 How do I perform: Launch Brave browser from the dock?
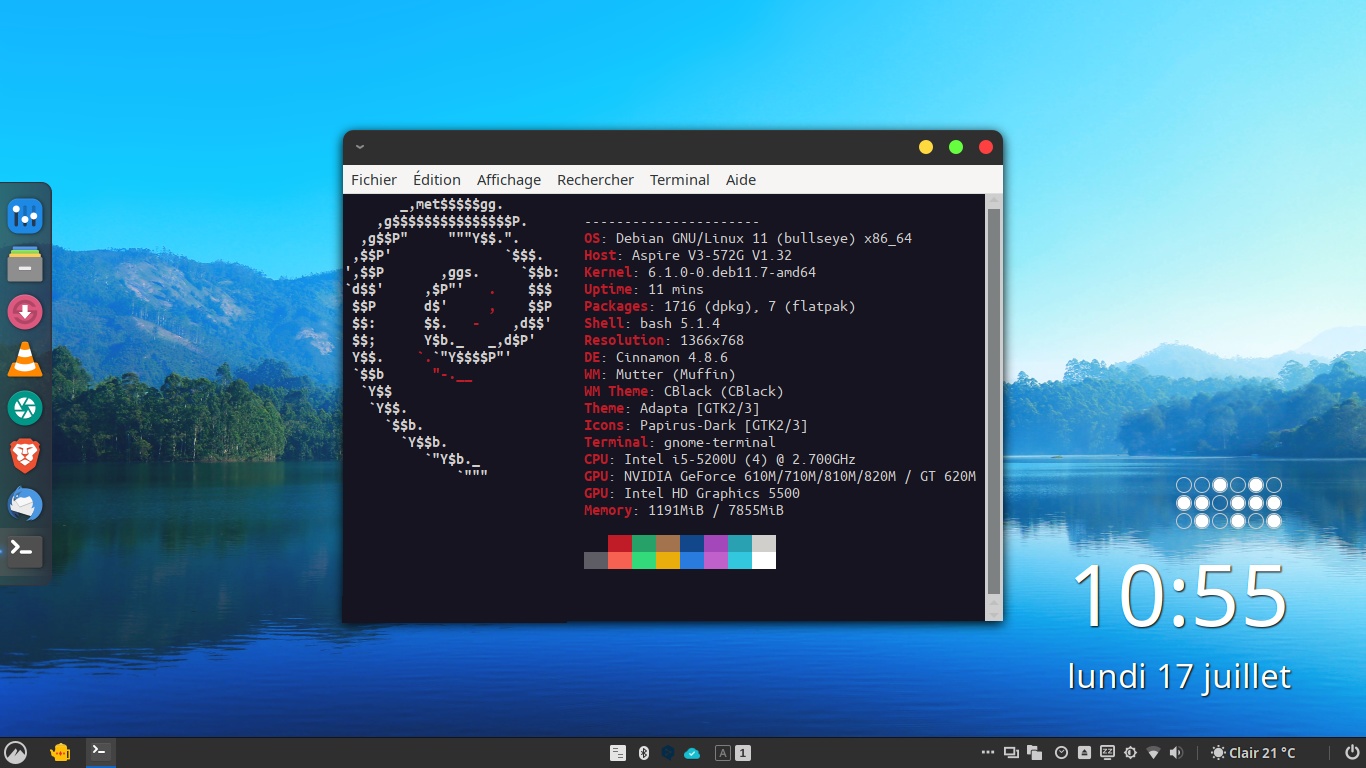click(25, 456)
